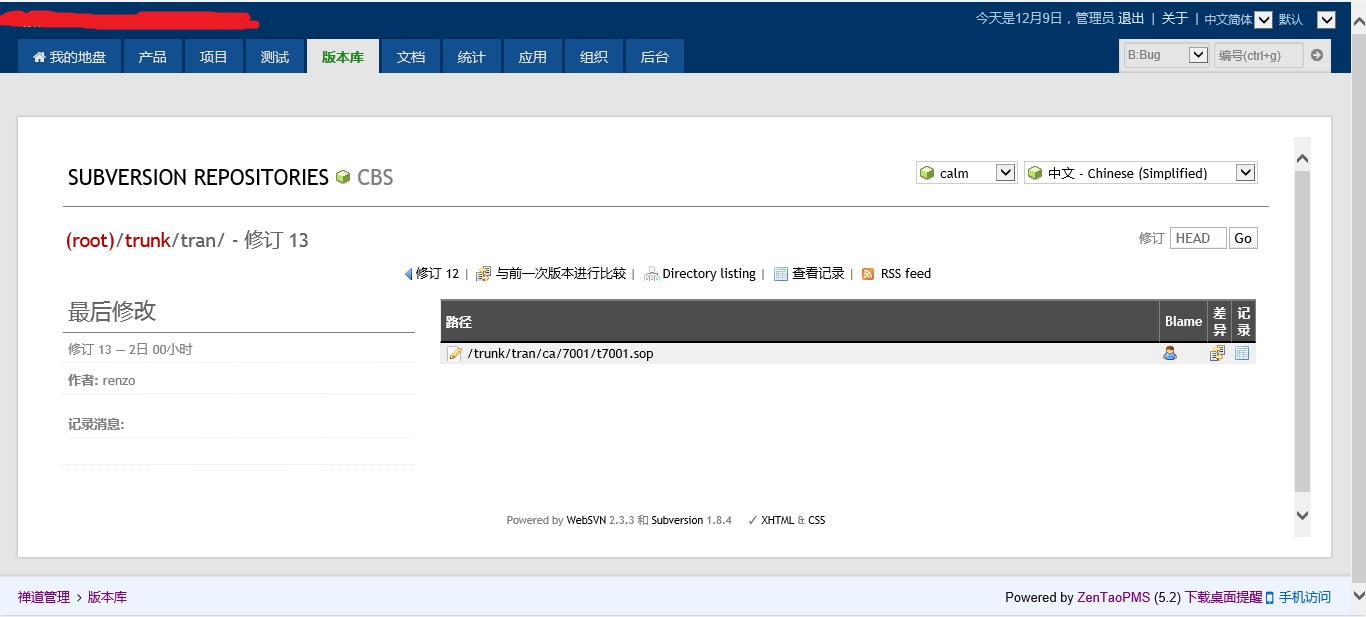Click 下载桌面提醒 link
This screenshot has height=617, width=1366.
[x=1224, y=597]
